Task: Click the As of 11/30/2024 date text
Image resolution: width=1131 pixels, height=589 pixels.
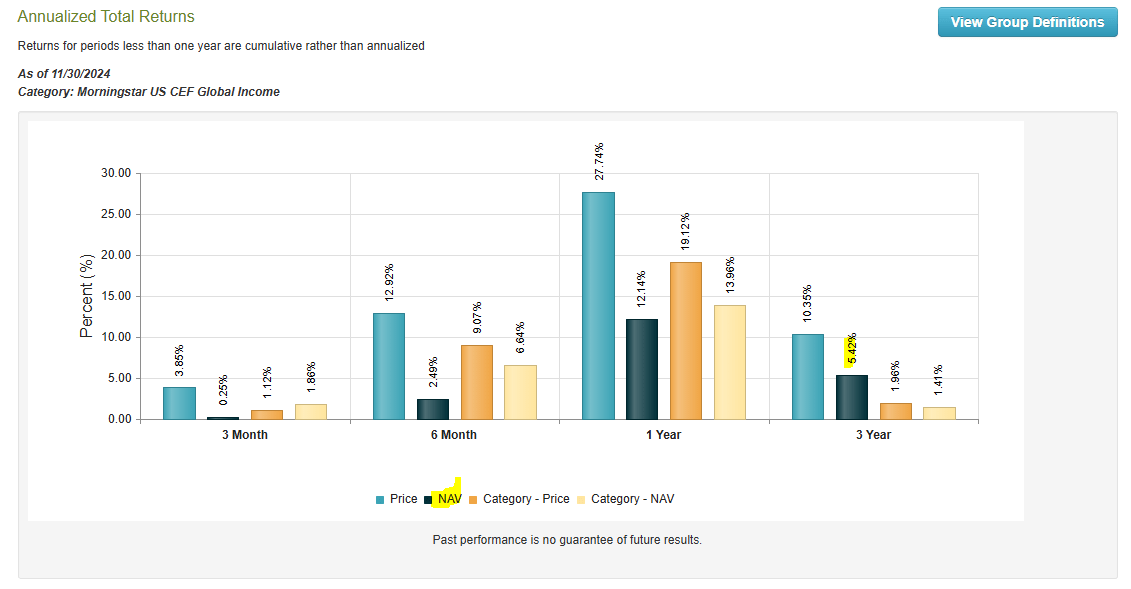Action: point(63,74)
